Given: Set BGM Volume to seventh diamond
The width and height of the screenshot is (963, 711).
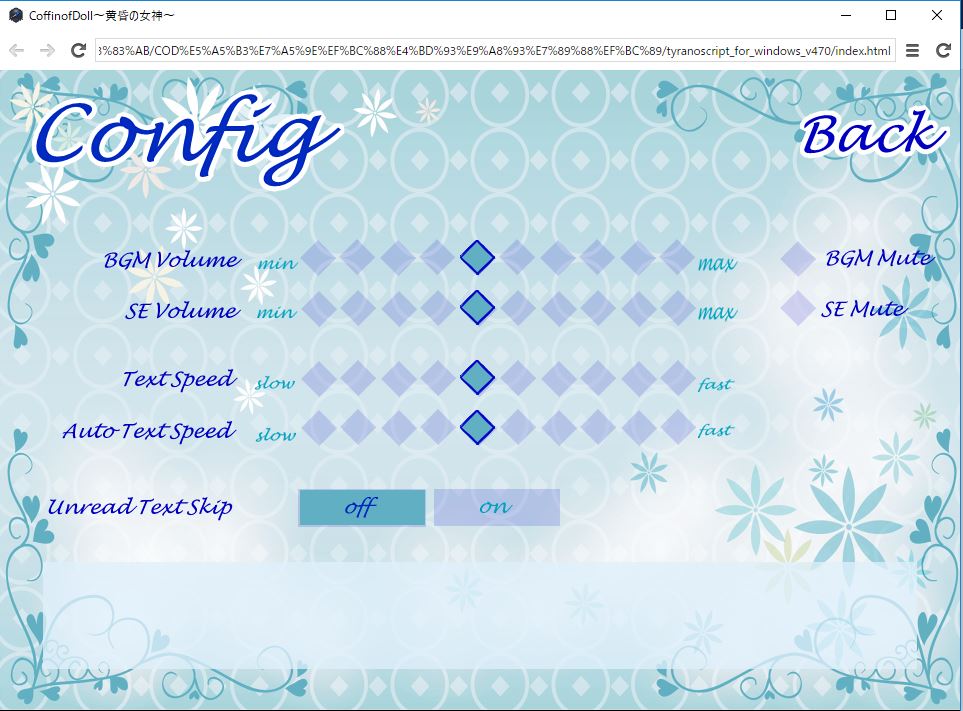Looking at the screenshot, I should click(558, 257).
